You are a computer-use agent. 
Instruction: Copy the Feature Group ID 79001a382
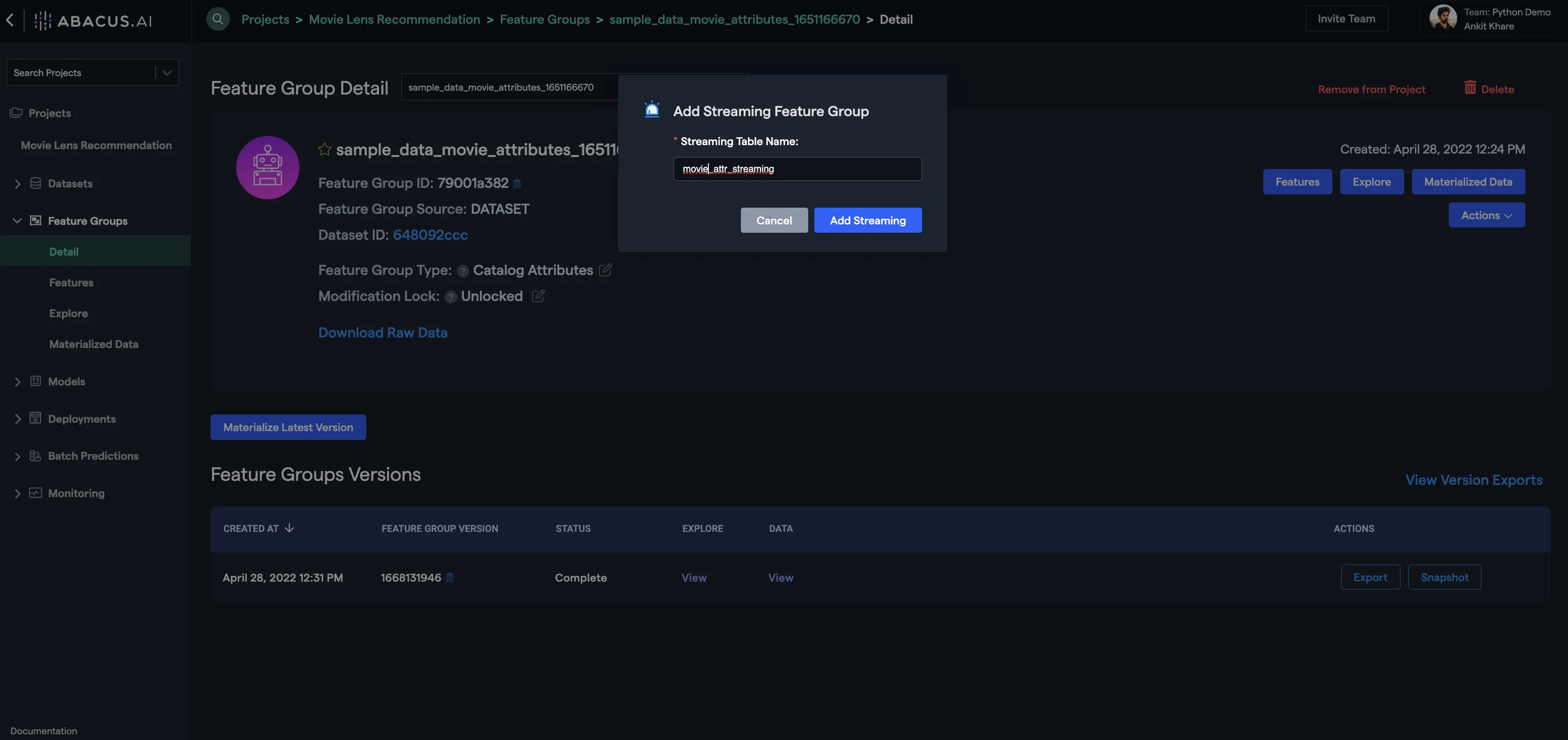[x=517, y=183]
